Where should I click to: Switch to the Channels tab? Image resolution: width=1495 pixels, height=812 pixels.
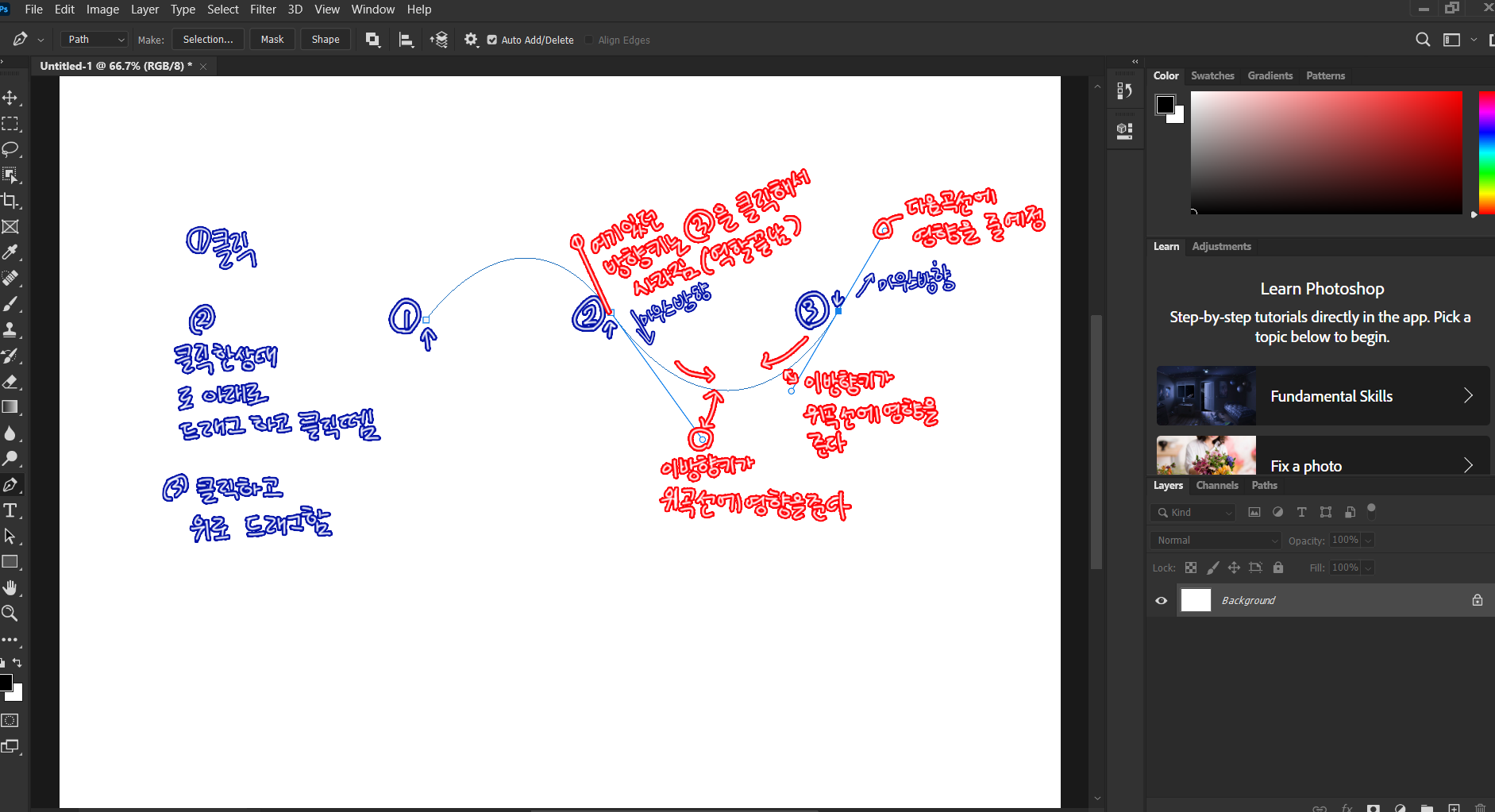point(1216,486)
